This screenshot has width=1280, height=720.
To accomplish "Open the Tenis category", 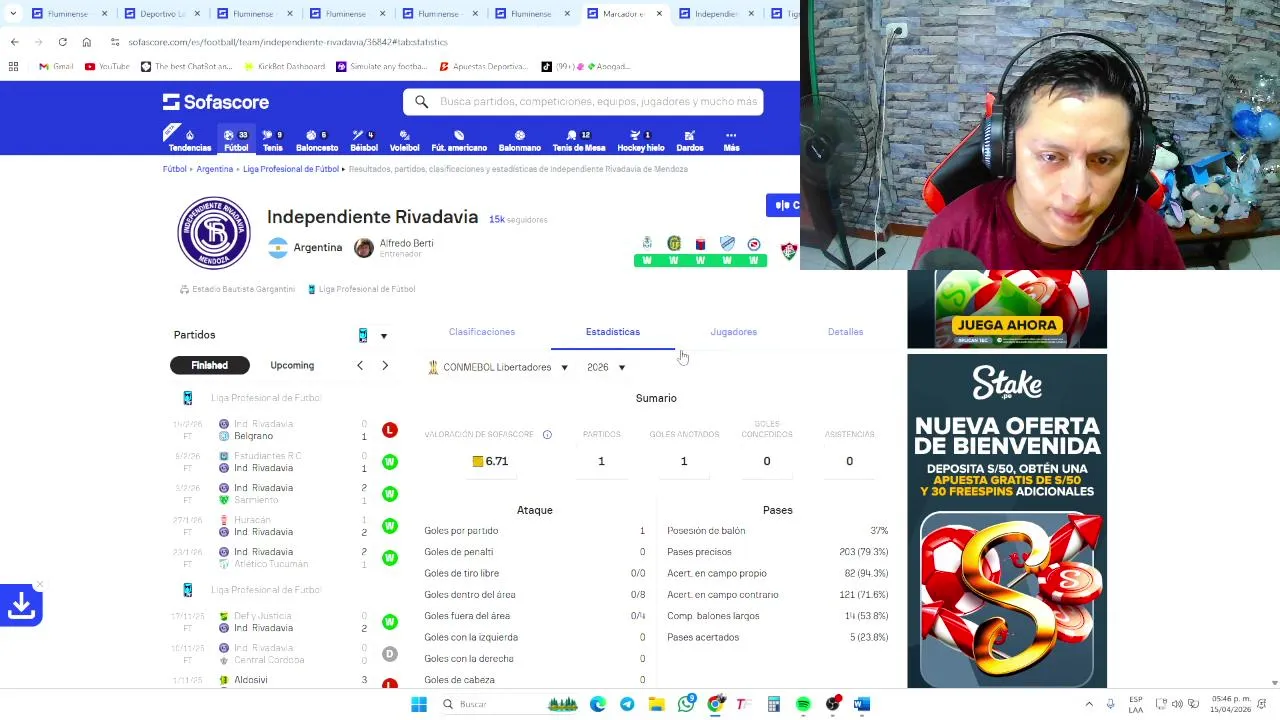I will [272, 140].
